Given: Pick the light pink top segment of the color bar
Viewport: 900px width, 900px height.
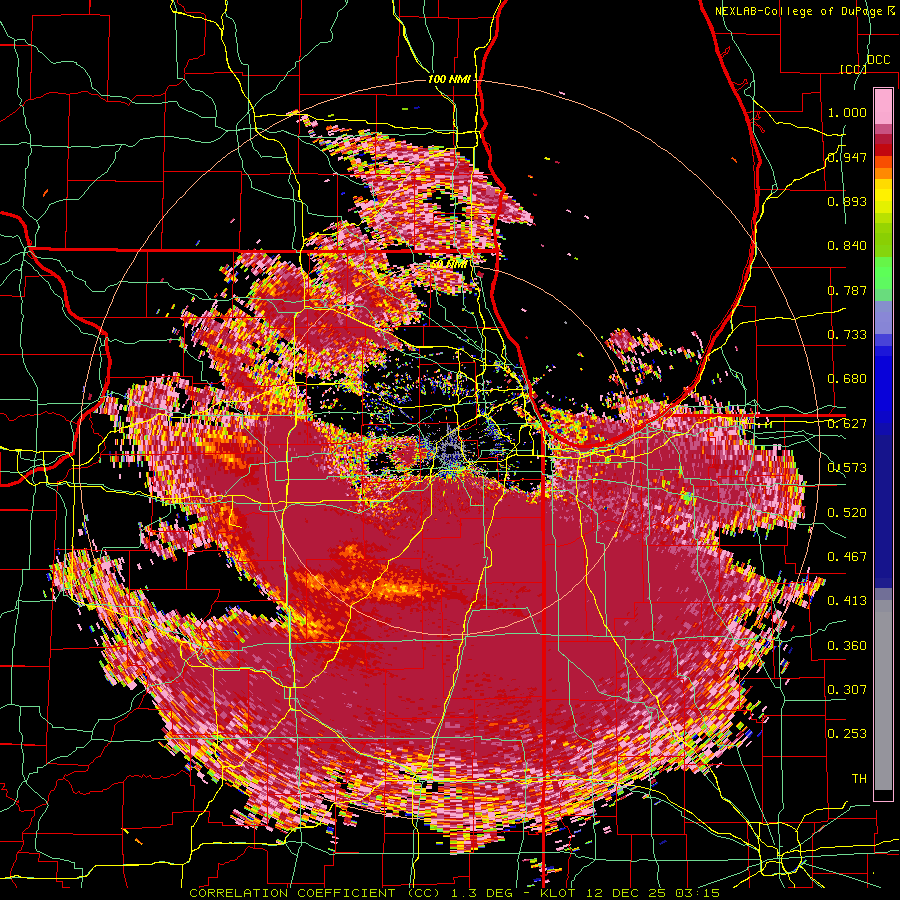Looking at the screenshot, I should tap(883, 106).
